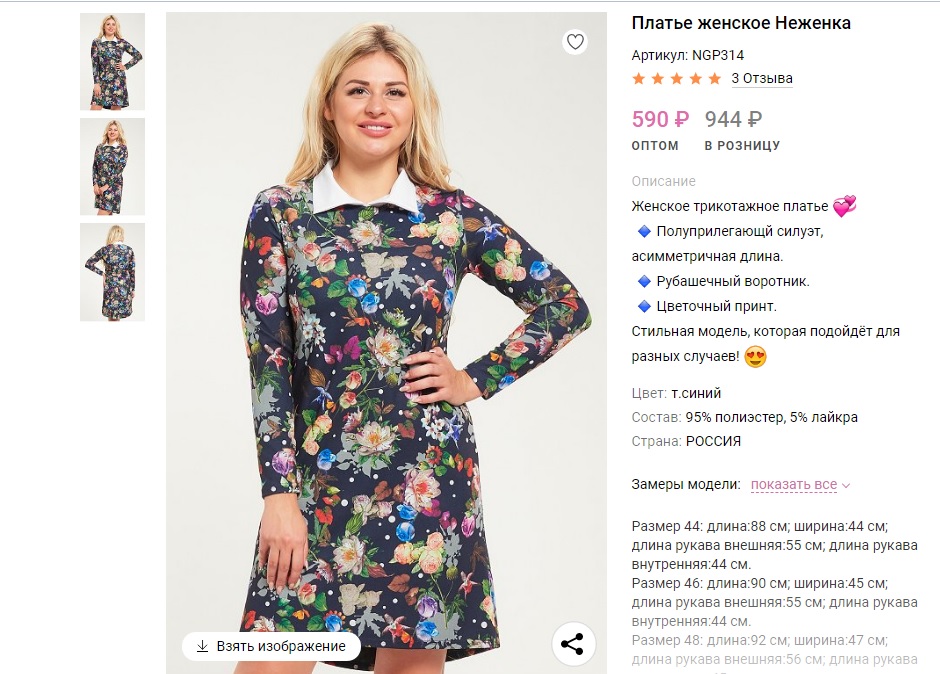Viewport: 940px width, 674px height.
Task: Click the article number NGP314
Action: click(x=718, y=55)
